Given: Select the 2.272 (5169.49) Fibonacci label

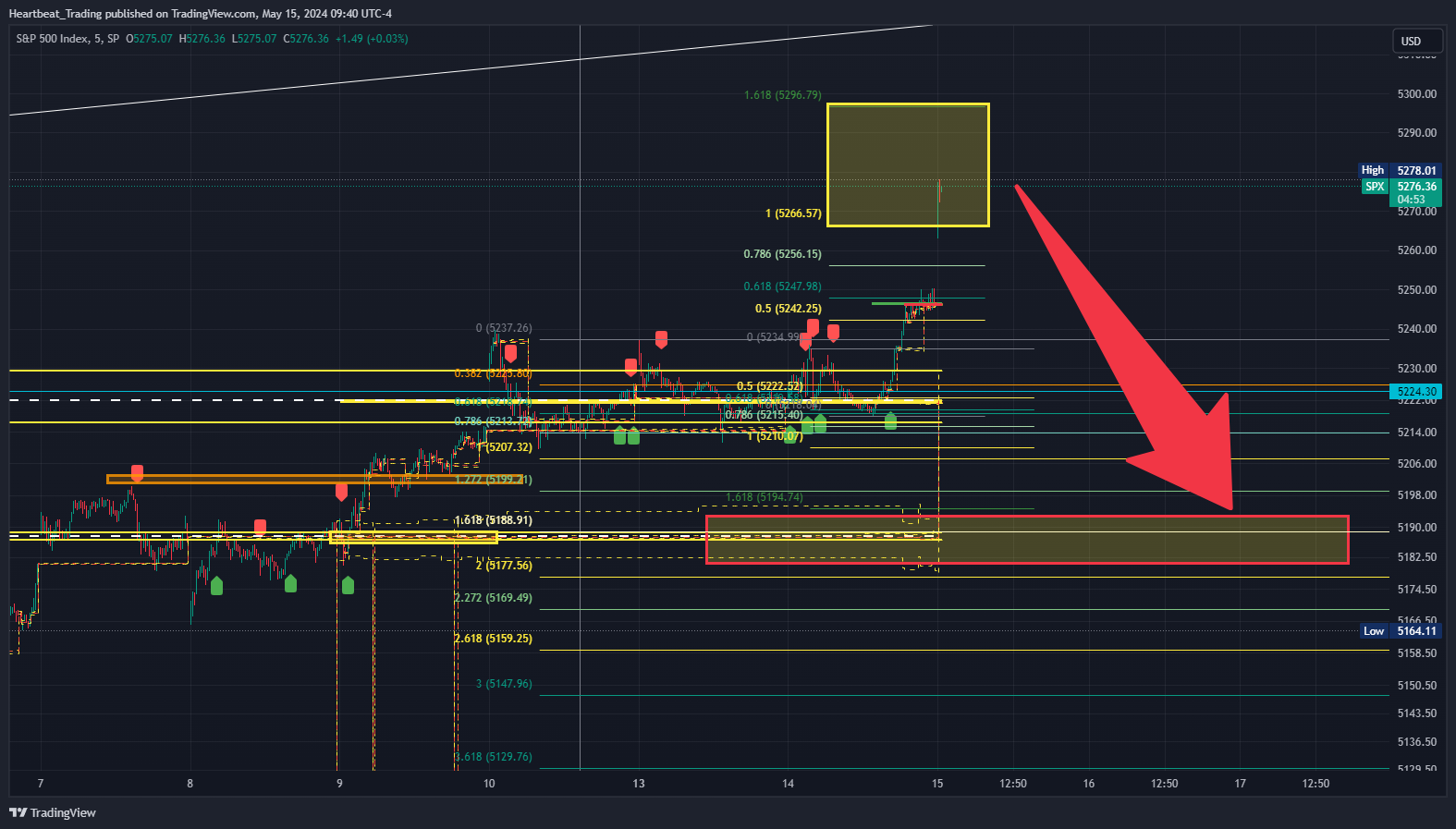Looking at the screenshot, I should (x=494, y=598).
